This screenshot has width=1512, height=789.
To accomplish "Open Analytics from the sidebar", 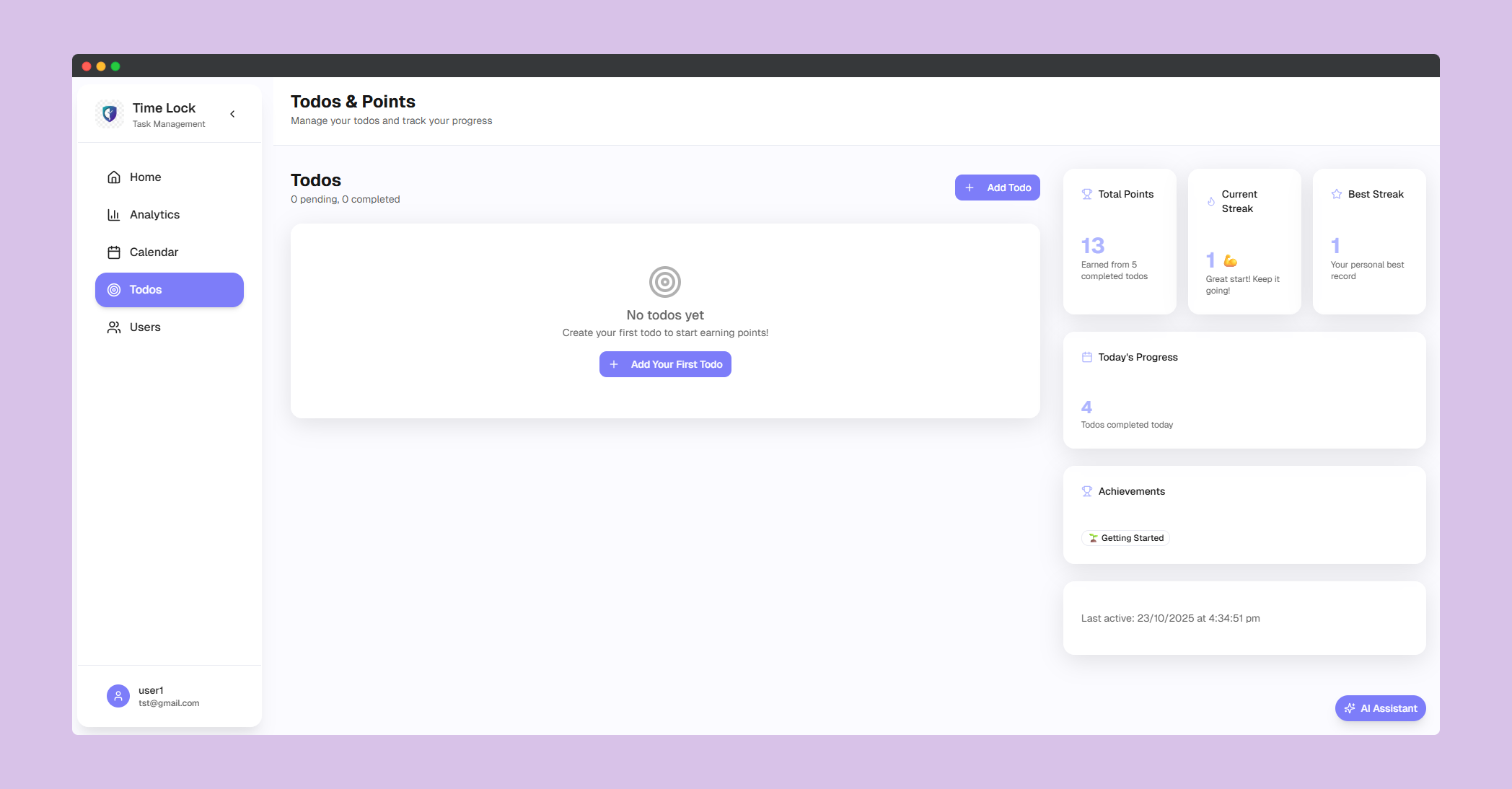I will [x=154, y=215].
